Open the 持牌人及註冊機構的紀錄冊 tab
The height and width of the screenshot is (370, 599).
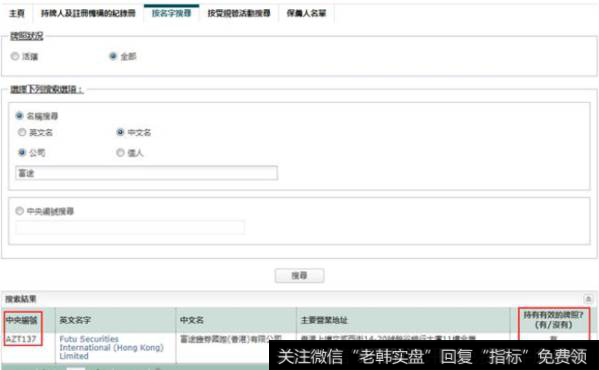[88, 14]
